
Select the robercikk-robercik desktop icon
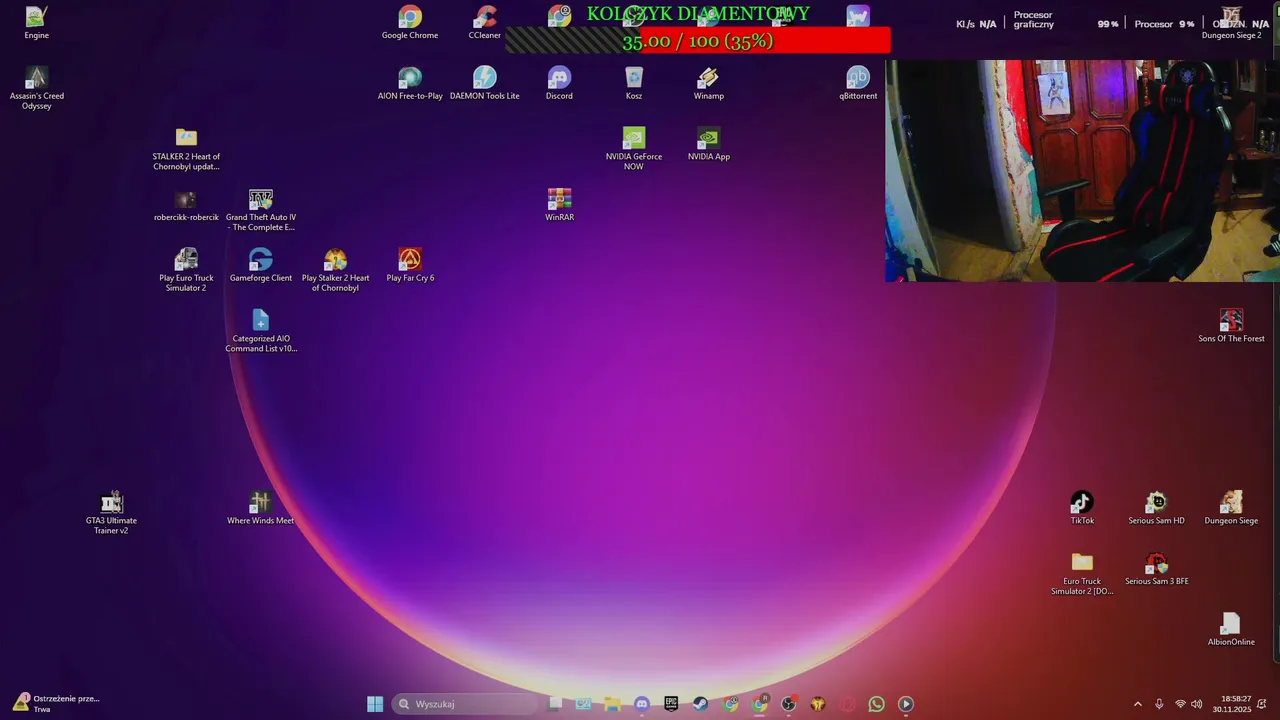186,204
